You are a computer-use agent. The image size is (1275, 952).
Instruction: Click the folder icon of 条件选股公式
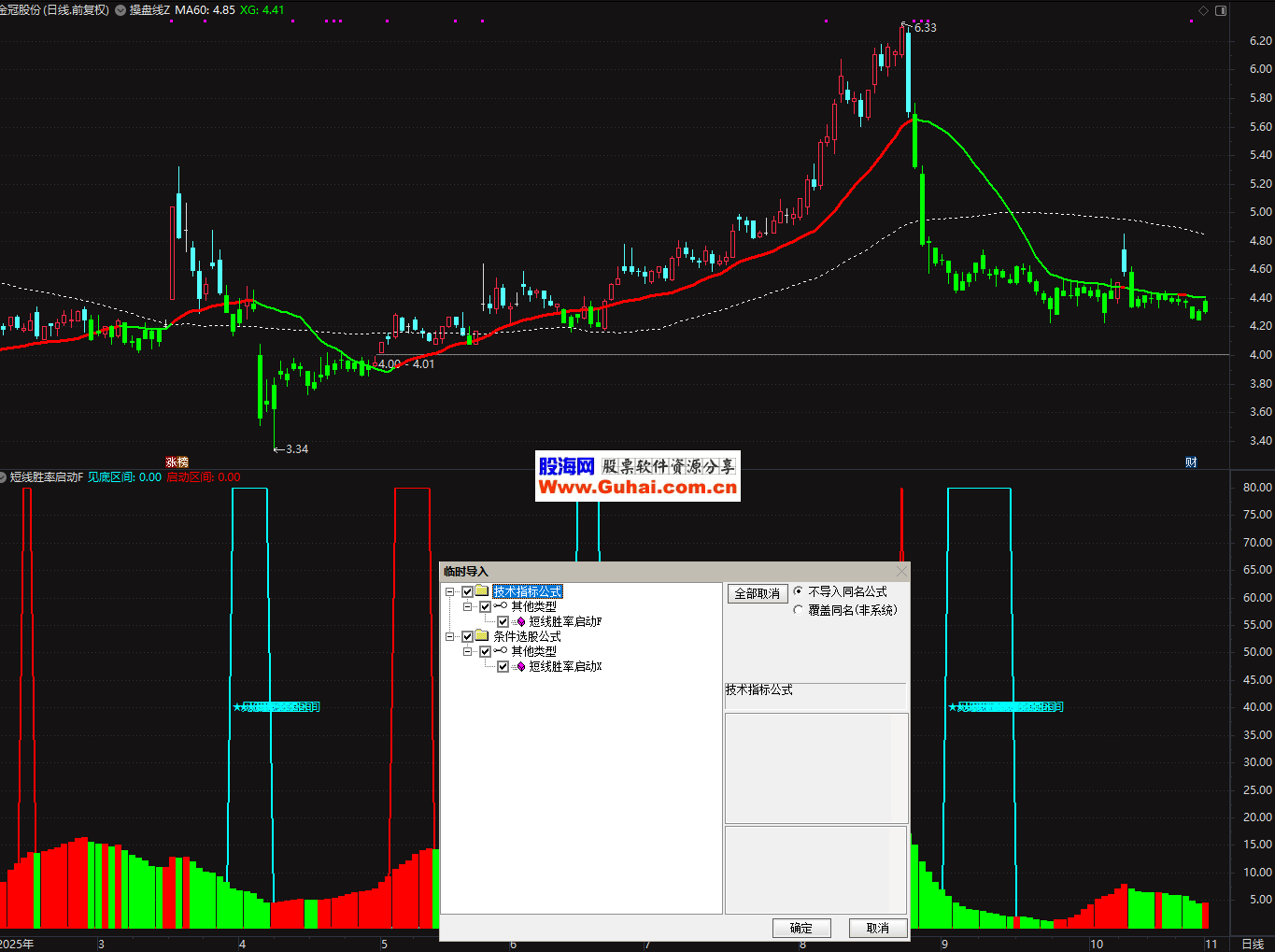coord(482,636)
